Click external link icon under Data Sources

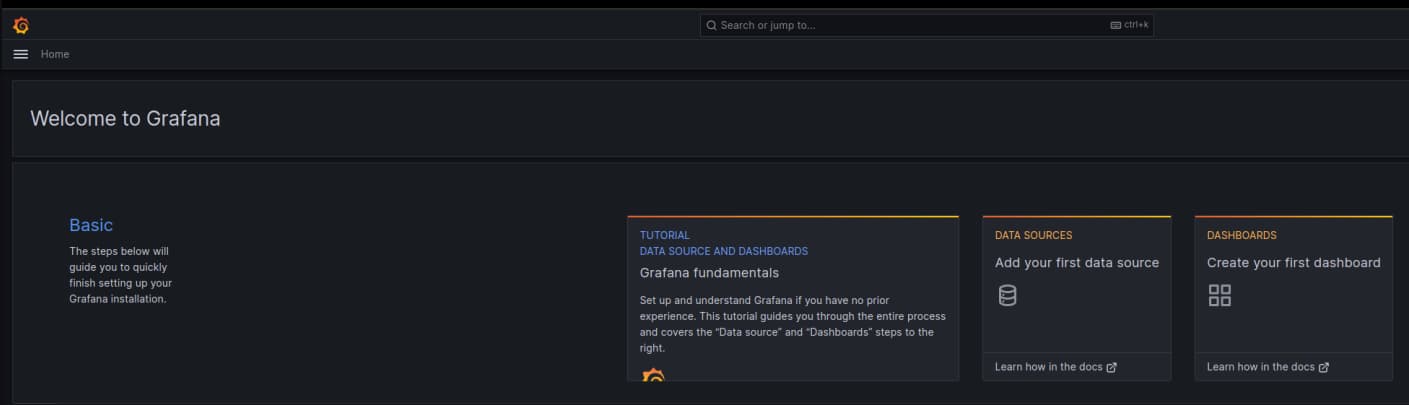click(x=1112, y=367)
